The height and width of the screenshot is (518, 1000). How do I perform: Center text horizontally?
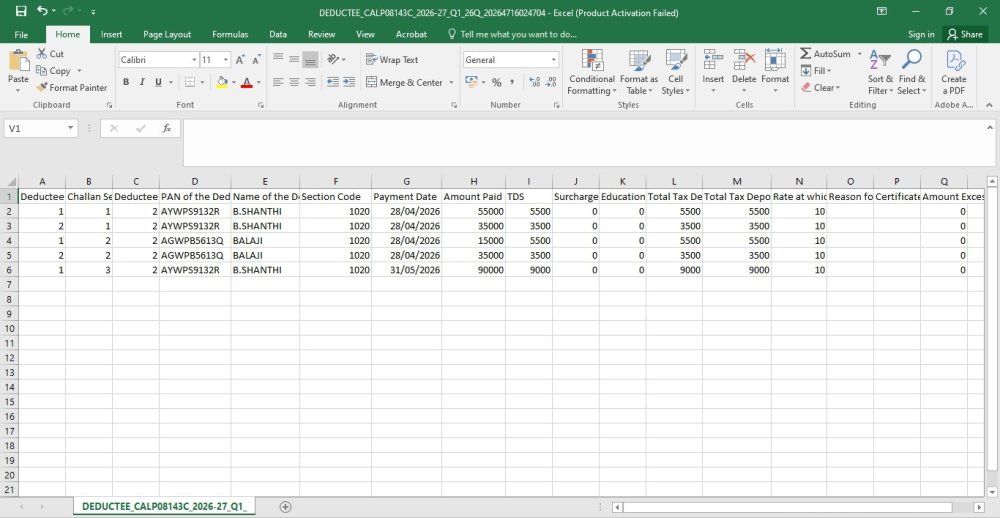tap(294, 82)
